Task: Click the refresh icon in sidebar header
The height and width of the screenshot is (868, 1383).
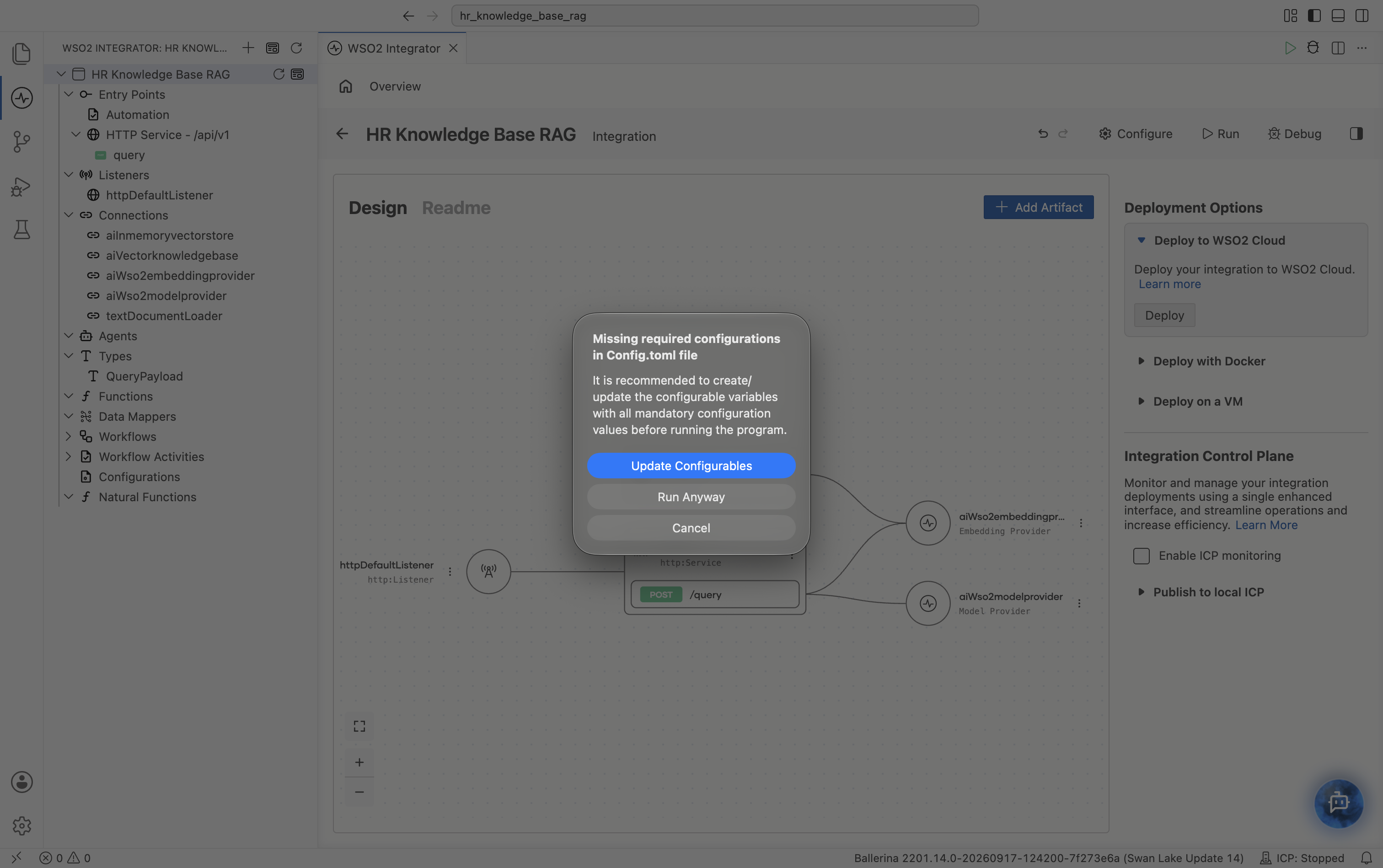Action: pos(296,48)
